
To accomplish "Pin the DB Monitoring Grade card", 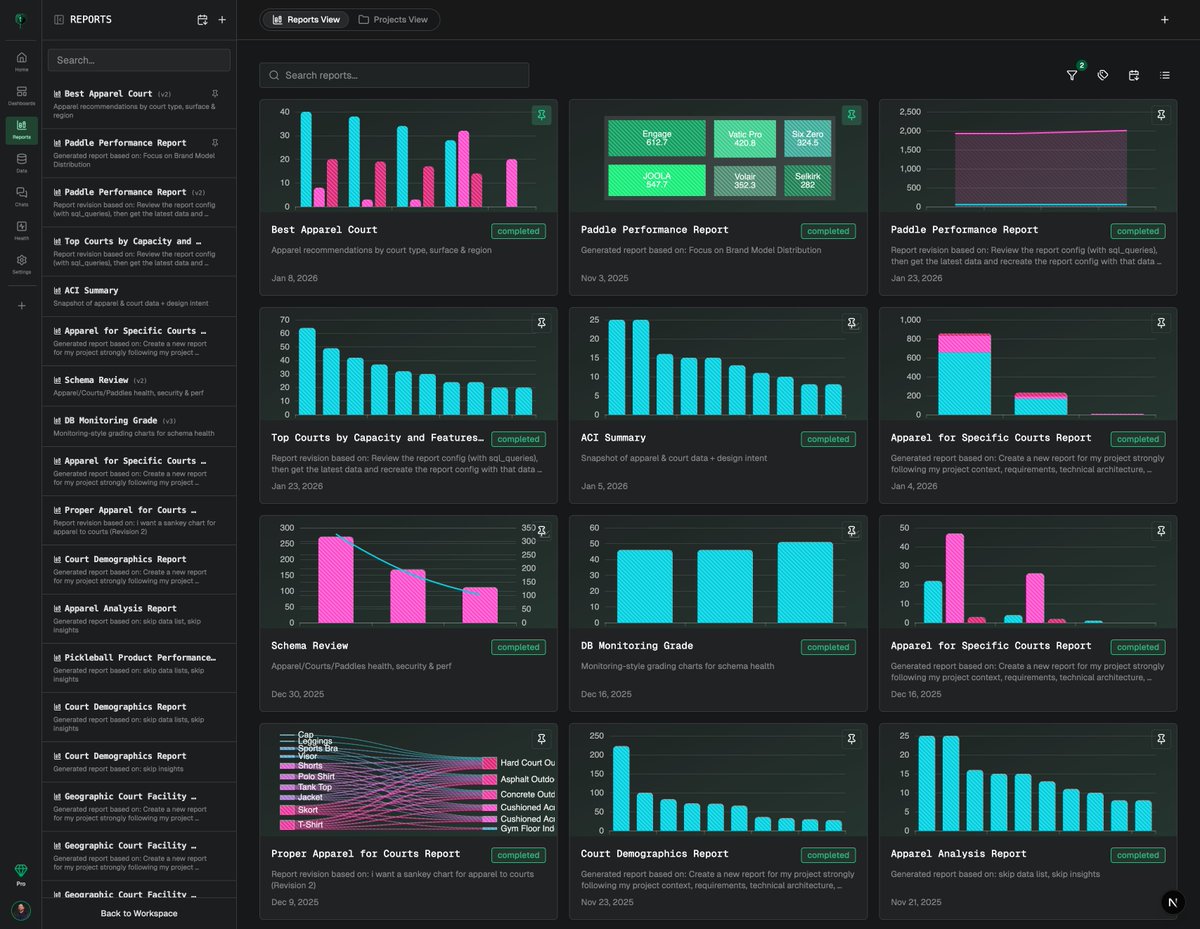I will (851, 531).
